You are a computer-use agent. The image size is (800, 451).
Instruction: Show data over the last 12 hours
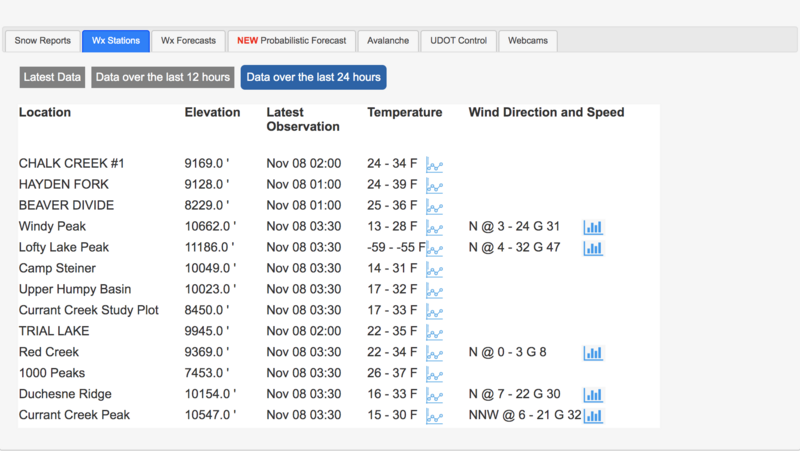(x=163, y=77)
